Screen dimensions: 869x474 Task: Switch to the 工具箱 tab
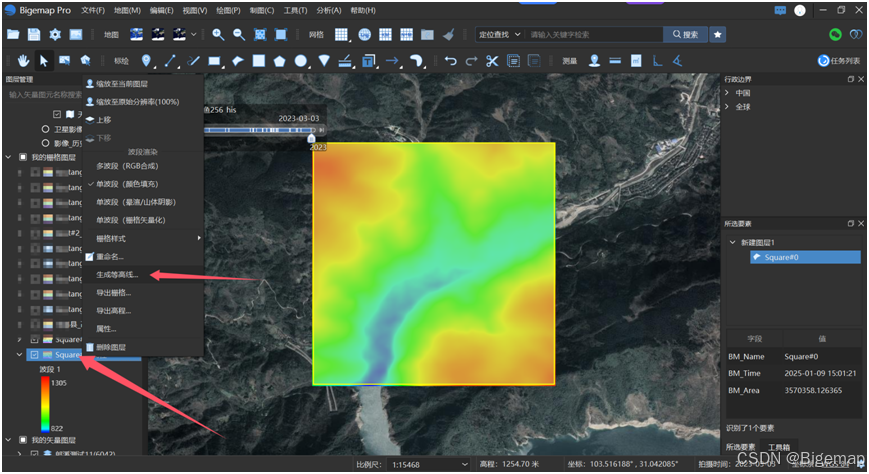pyautogui.click(x=779, y=447)
